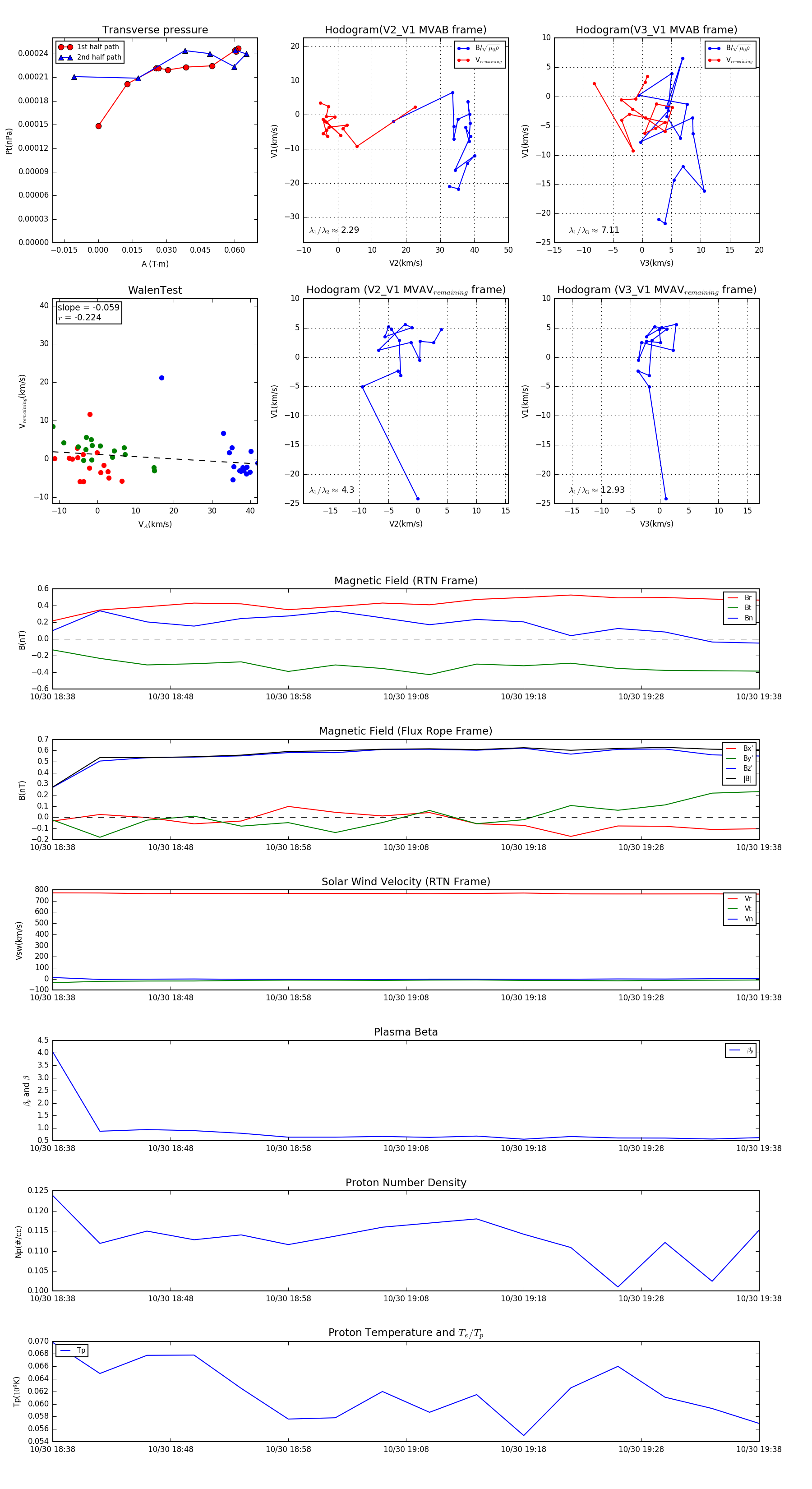
Task: Click the "Np(#/cc)" y-axis label
Action: coord(18,1242)
